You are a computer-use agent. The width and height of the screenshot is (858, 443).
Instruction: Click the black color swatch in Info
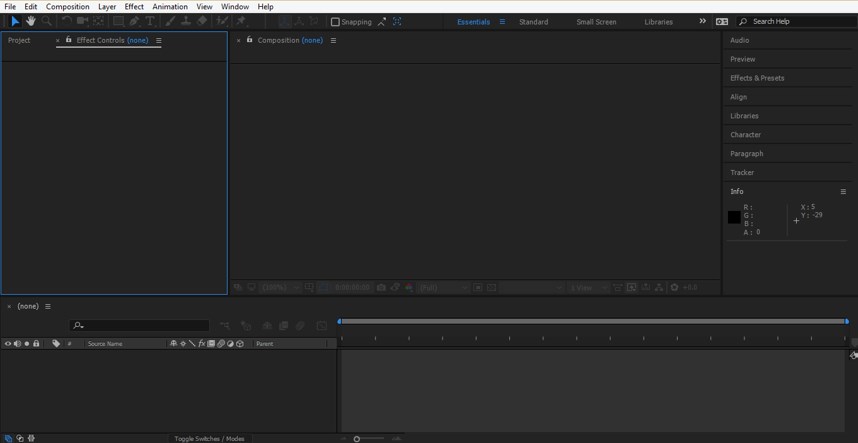(734, 217)
